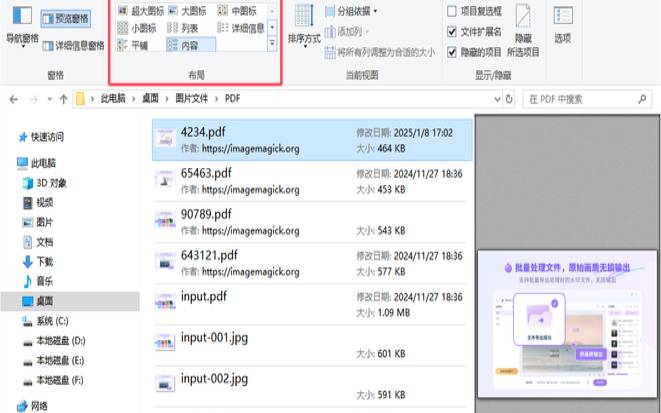Open address bar history dropdown

click(497, 99)
